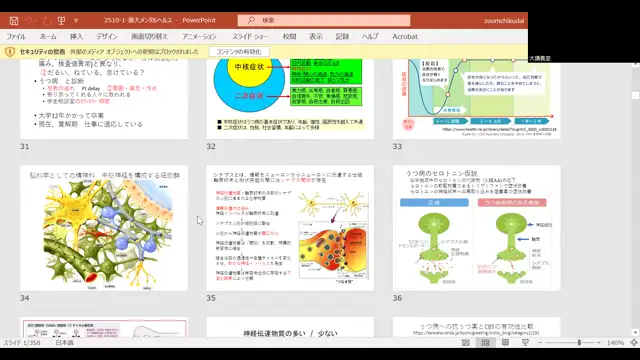640x360 pixels.
Task: Start slideshow from beginning via quick access icon
Action: [61, 20]
